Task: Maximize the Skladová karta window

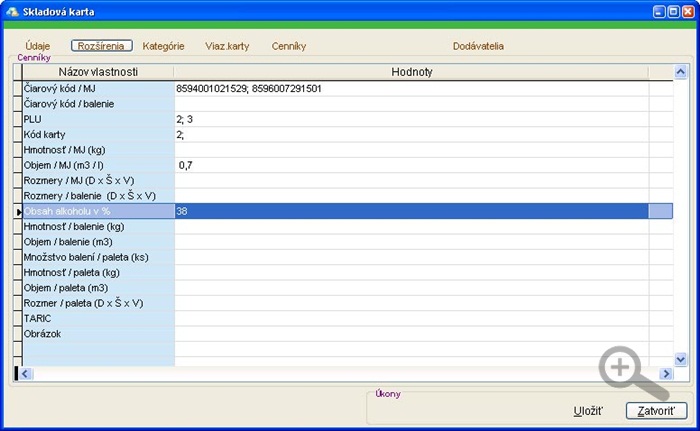Action: click(674, 12)
